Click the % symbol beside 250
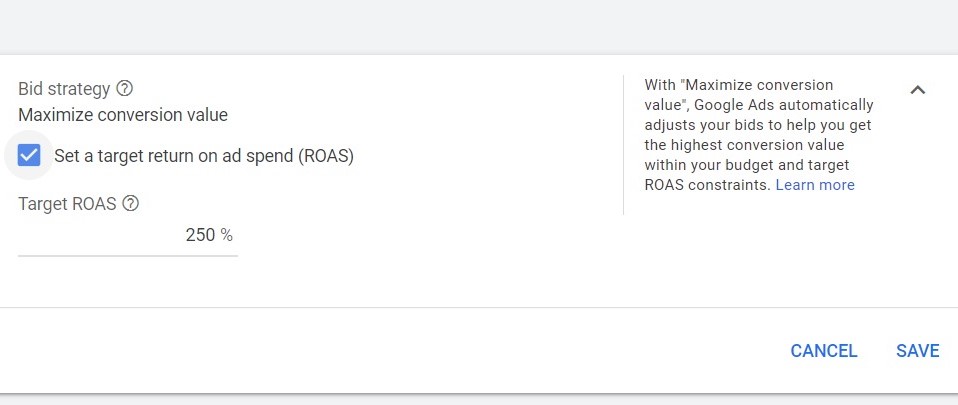The width and height of the screenshot is (958, 405). pyautogui.click(x=227, y=235)
